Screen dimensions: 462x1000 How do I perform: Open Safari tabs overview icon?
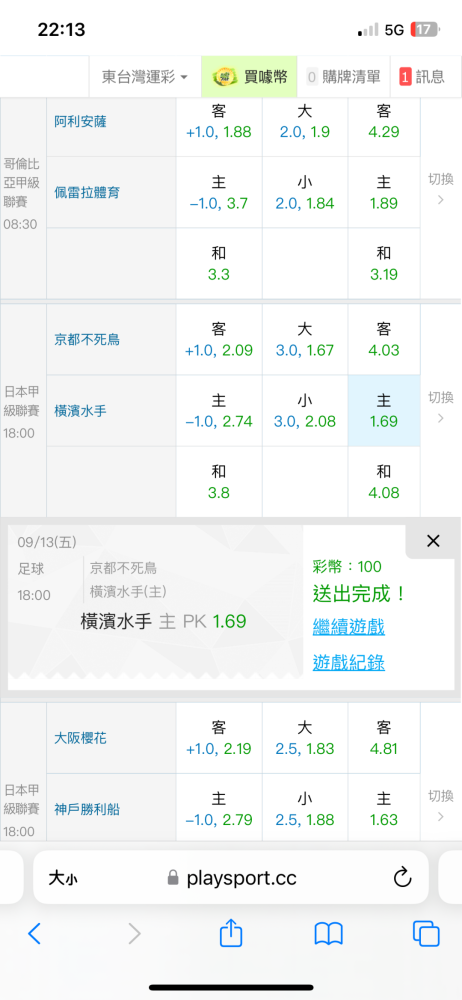pyautogui.click(x=426, y=934)
